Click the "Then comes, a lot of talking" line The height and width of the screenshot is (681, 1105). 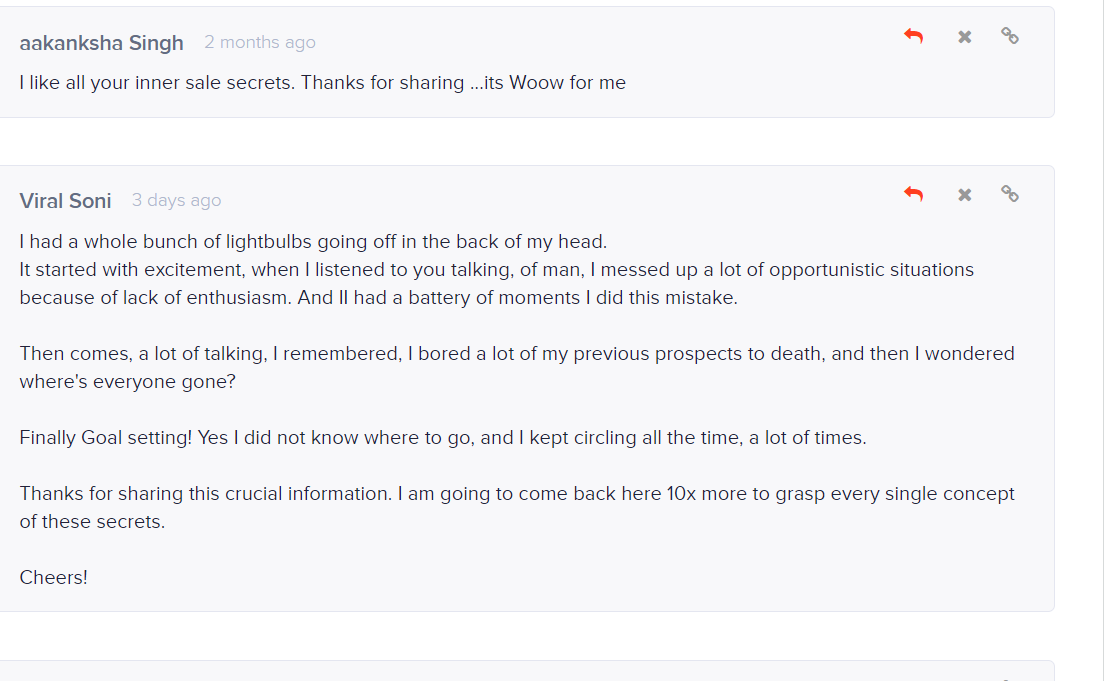517,353
